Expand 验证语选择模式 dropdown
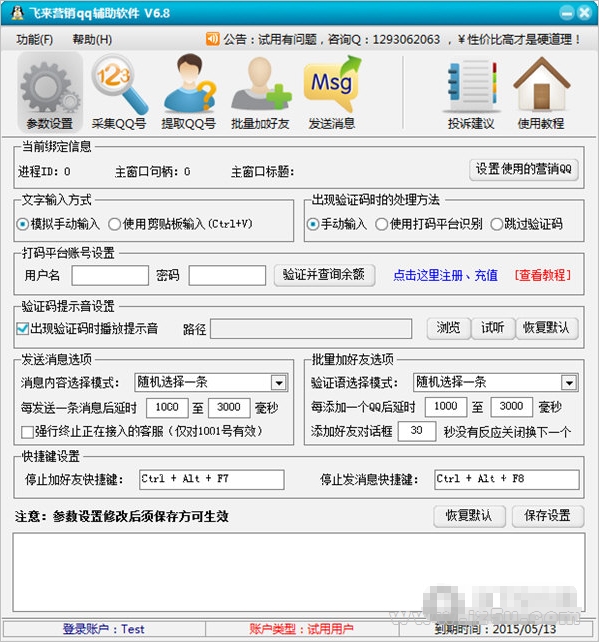 tap(569, 383)
